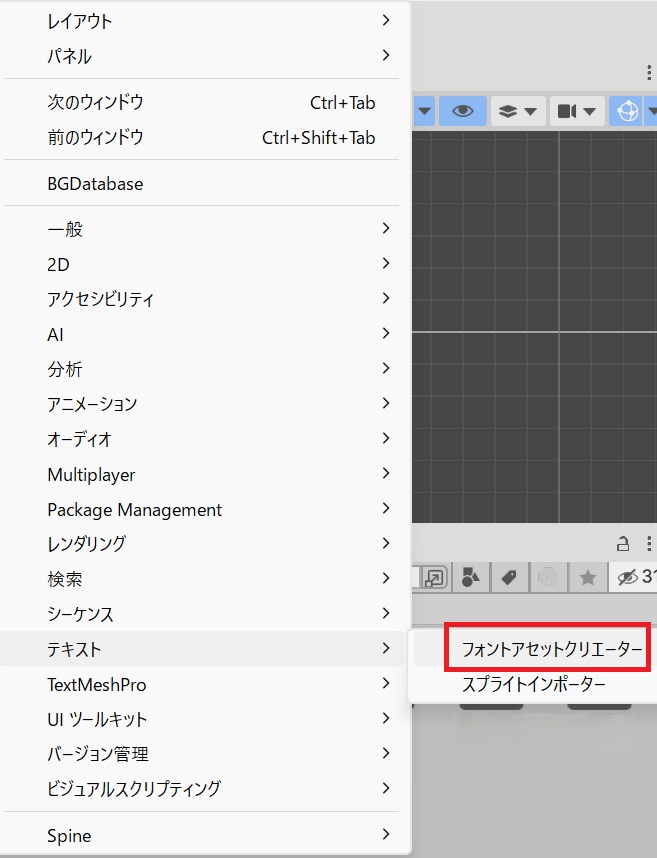The height and width of the screenshot is (858, 657).
Task: Toggle hidden packages crossed-eye counter
Action: point(633,577)
